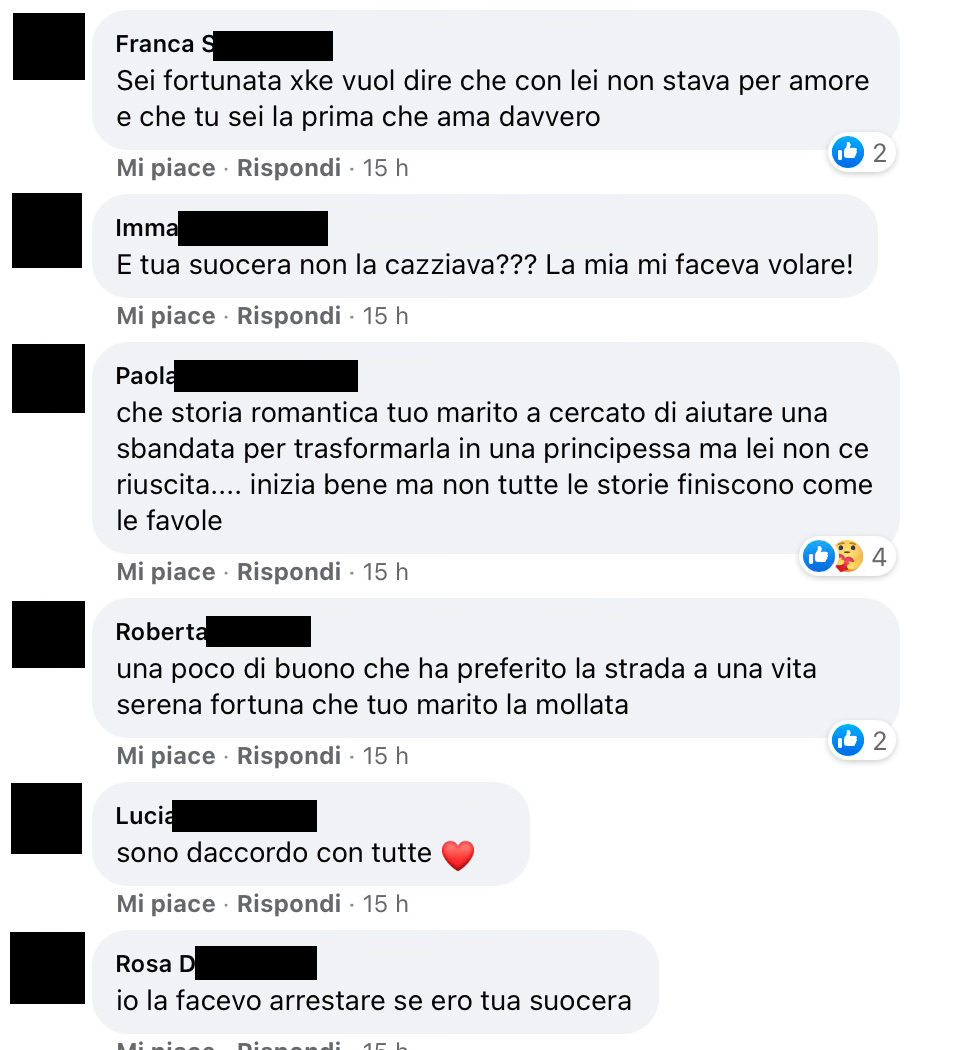
Task: Click the care emoji reaction on Paola's comment
Action: (849, 556)
